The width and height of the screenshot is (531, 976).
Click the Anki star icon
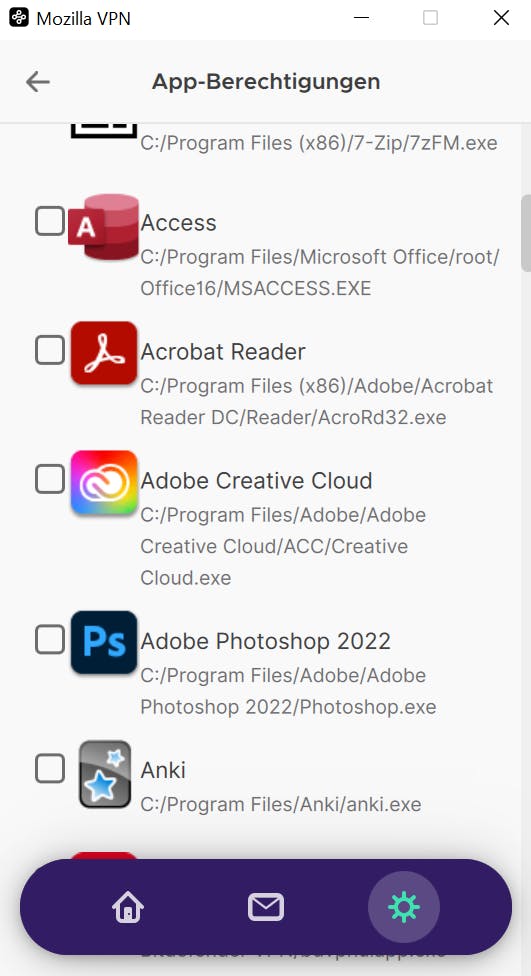tap(105, 774)
